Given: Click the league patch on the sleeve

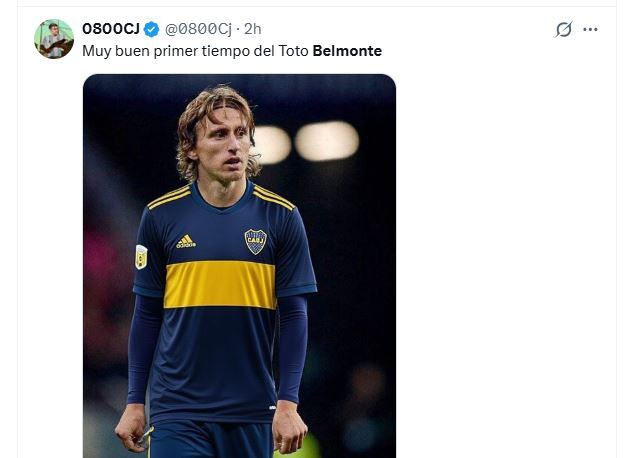Looking at the screenshot, I should 141,256.
